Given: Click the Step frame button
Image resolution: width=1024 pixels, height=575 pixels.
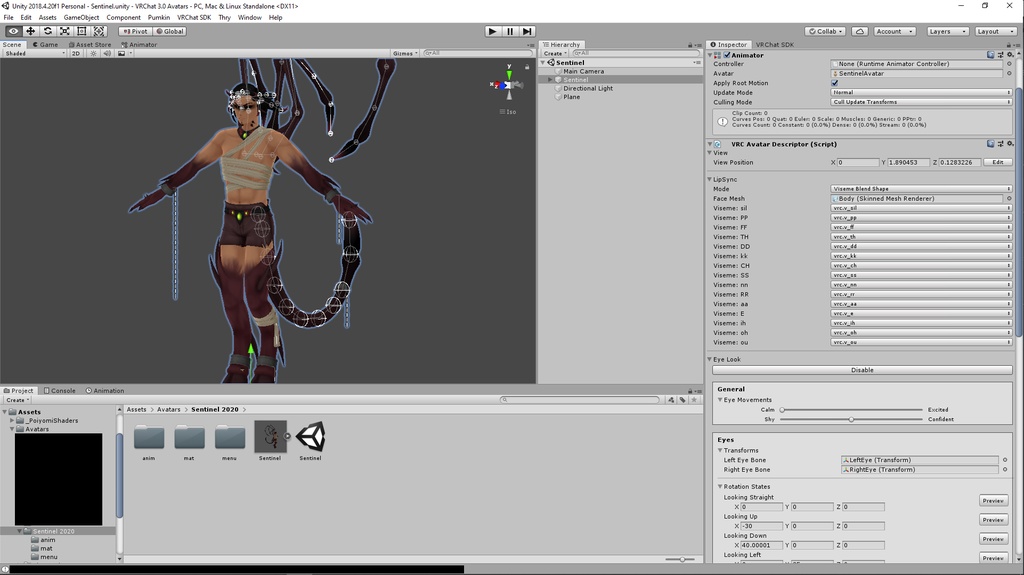Looking at the screenshot, I should (x=527, y=31).
